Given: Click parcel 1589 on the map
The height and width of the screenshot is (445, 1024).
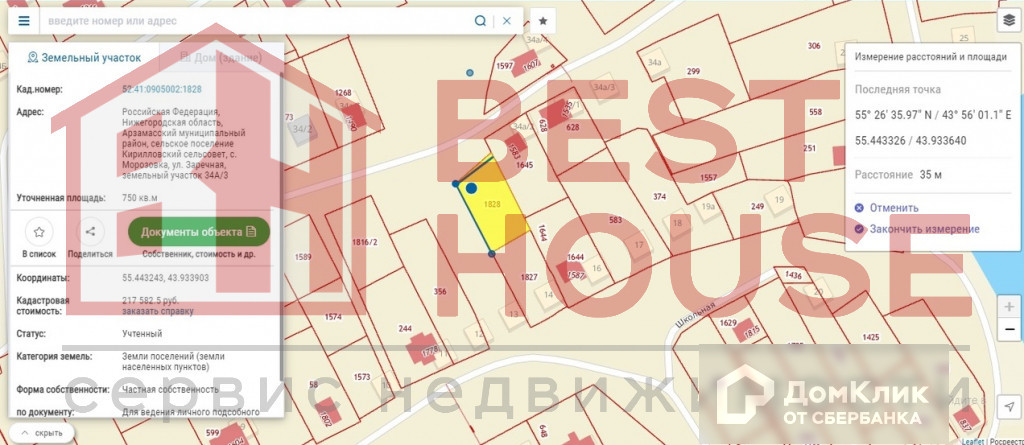Looking at the screenshot, I should click(303, 257).
